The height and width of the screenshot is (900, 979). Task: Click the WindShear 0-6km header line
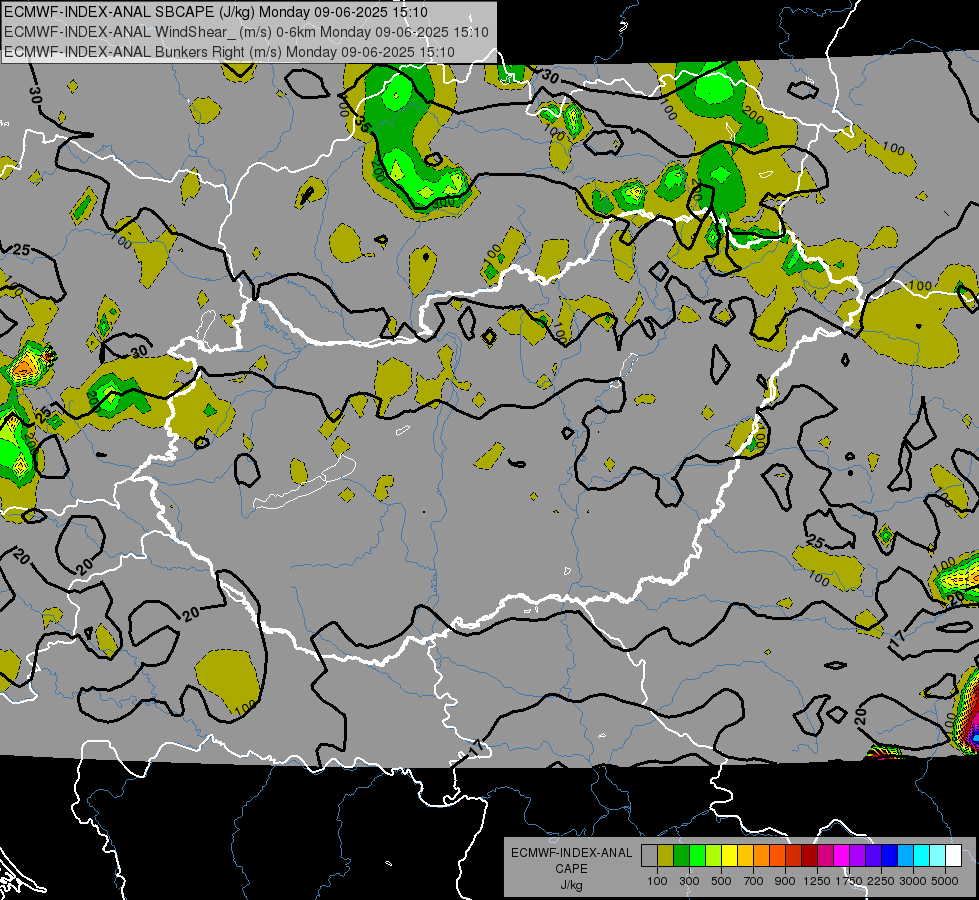[247, 32]
